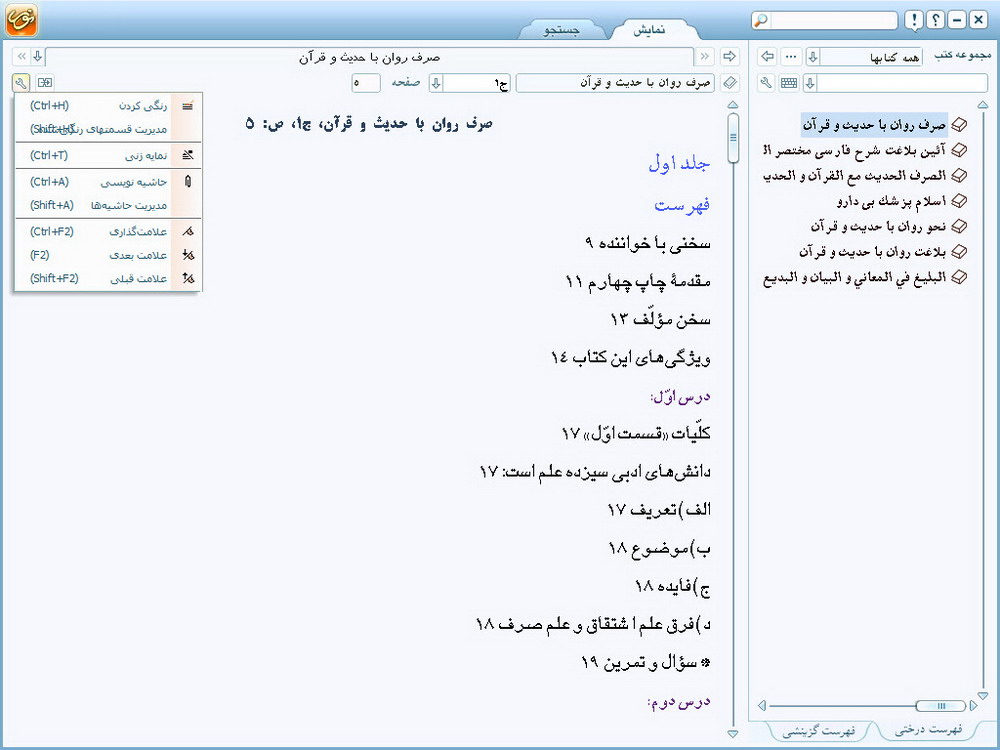
Task: Click the double-chevron button at the title field's right end
Action: [704, 57]
